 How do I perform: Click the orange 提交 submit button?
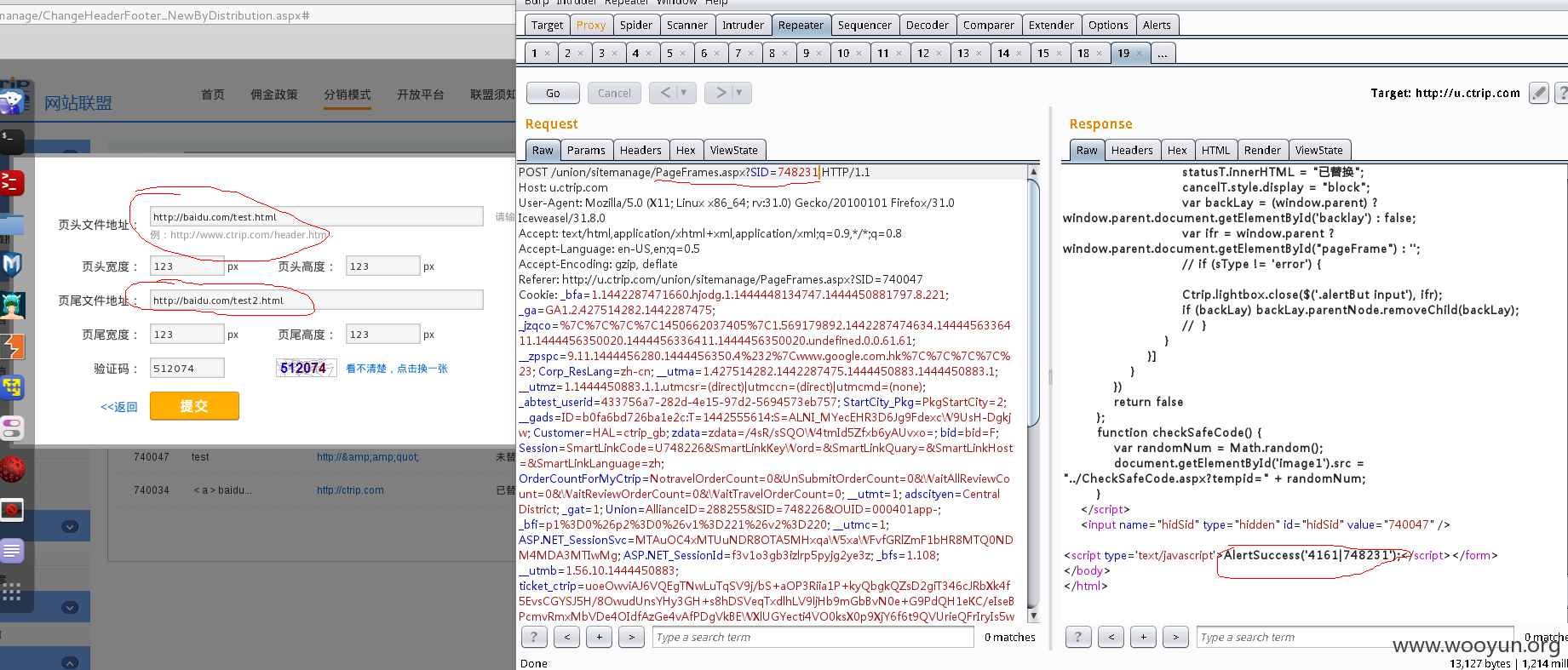tap(194, 406)
